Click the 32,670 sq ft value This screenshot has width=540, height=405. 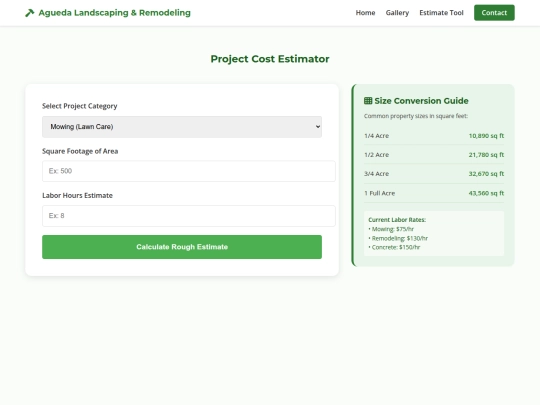[486, 174]
